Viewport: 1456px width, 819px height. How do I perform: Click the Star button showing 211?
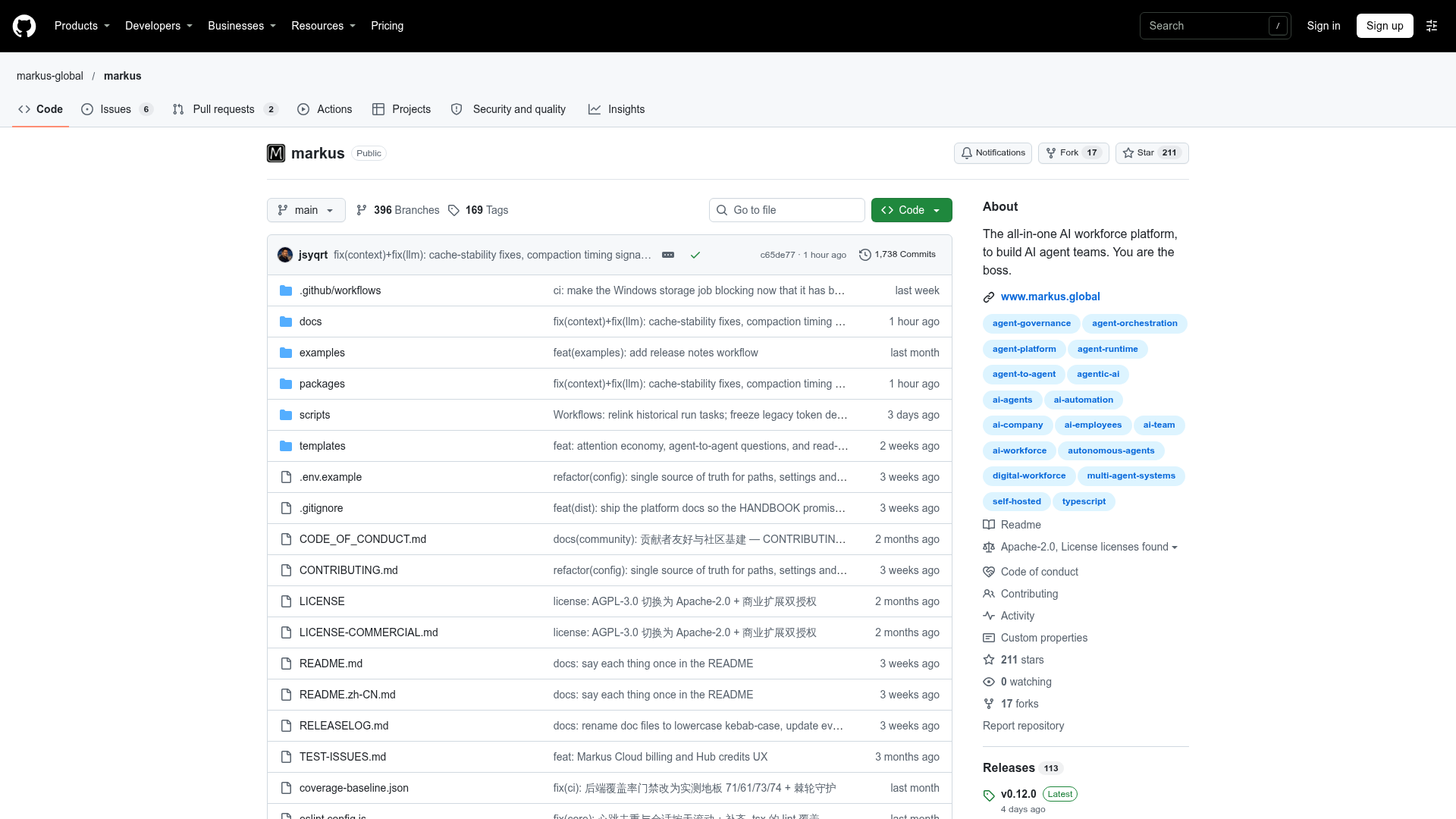(x=1152, y=153)
